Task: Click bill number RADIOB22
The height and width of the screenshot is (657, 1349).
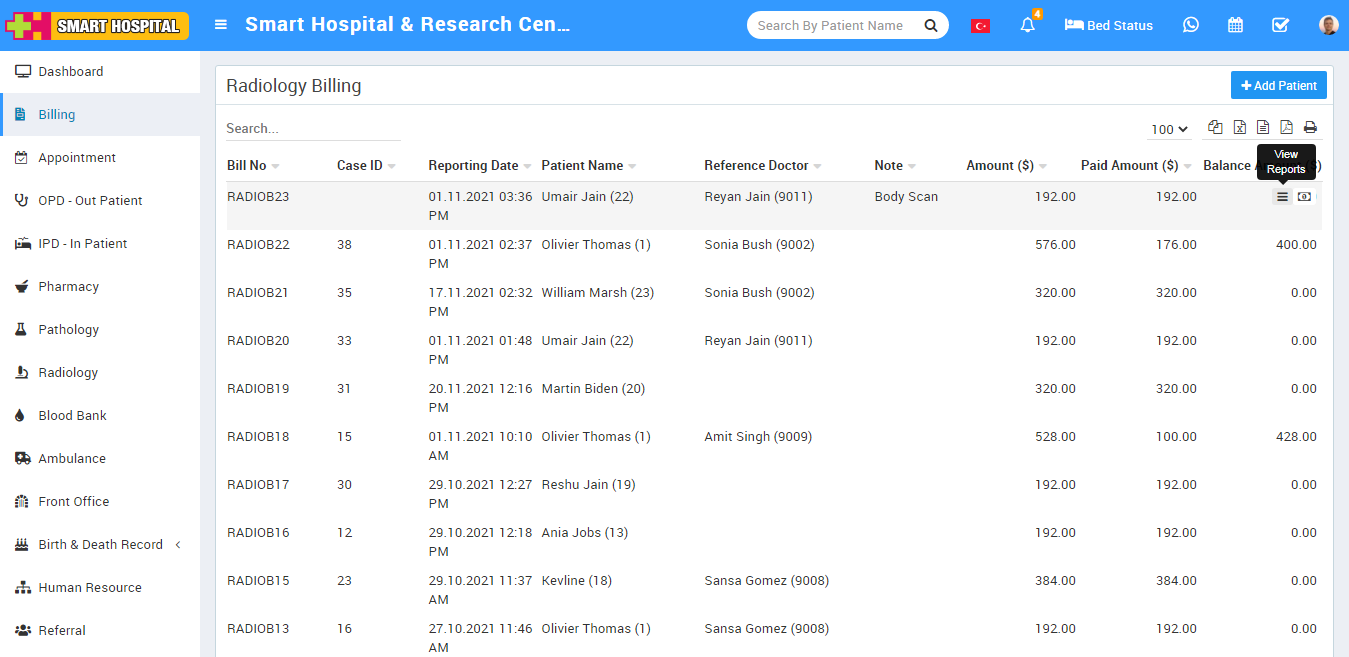Action: pos(258,245)
